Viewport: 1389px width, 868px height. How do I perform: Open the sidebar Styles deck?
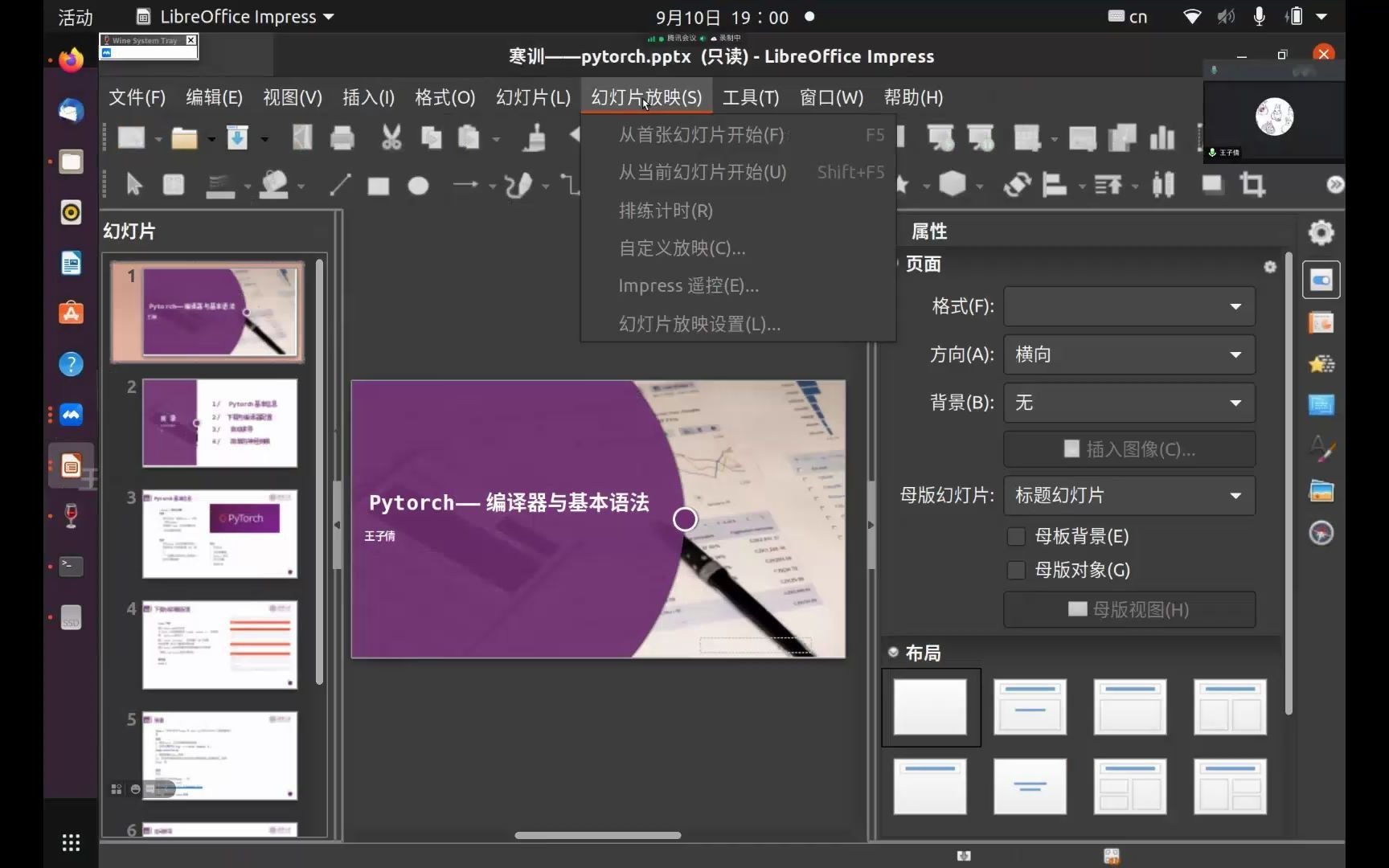click(1321, 448)
